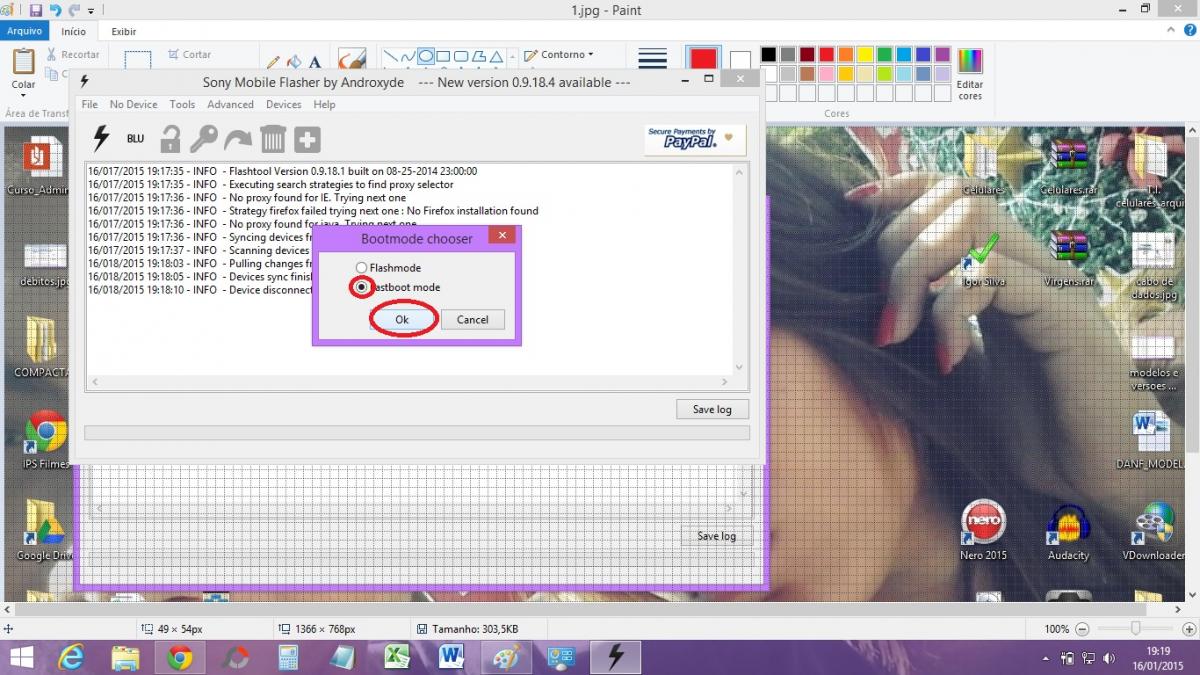Viewport: 1200px width, 675px height.
Task: Click the BLU bootloader unlock icon
Action: 135,138
